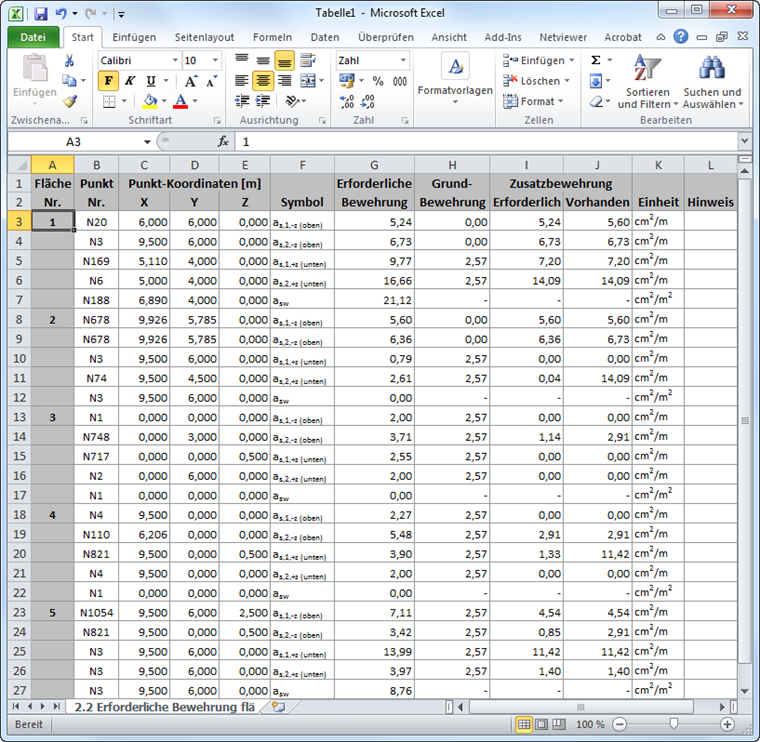Click the AutoSum sigma icon

(x=596, y=60)
